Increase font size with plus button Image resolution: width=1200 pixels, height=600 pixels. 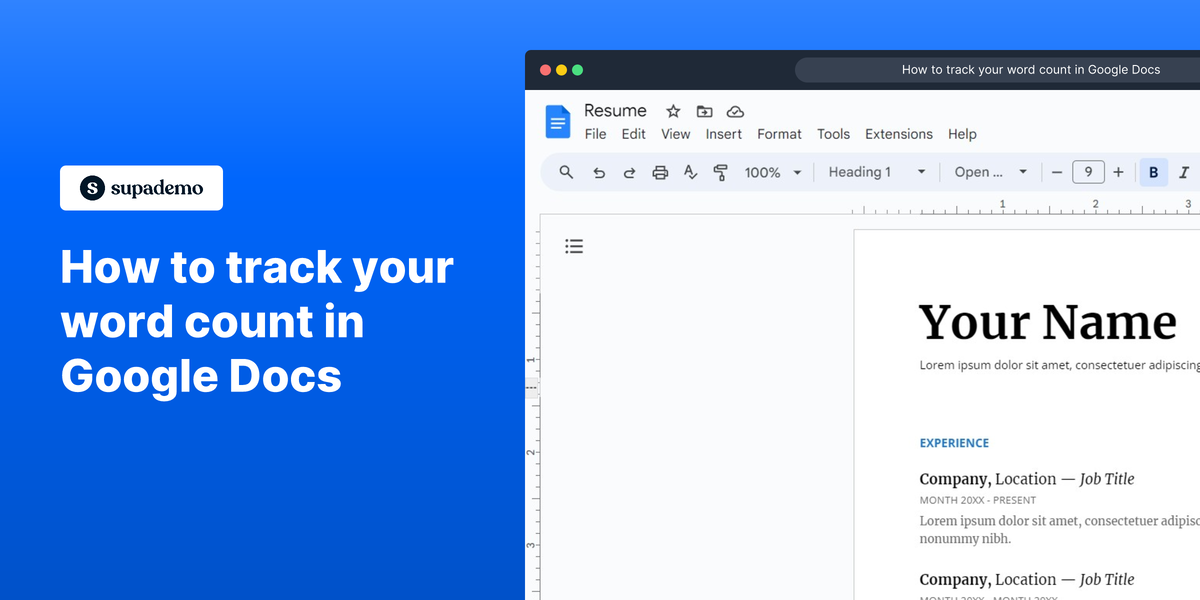1118,172
